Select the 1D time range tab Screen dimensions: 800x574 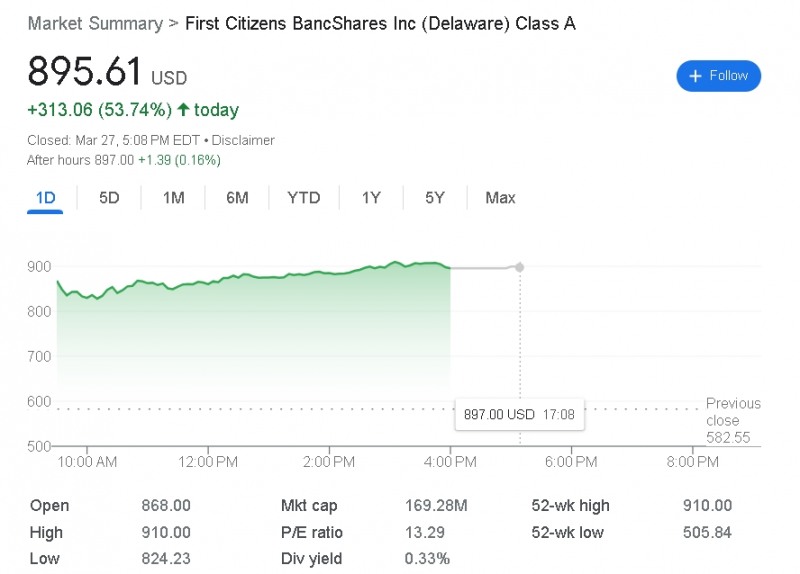pos(45,198)
